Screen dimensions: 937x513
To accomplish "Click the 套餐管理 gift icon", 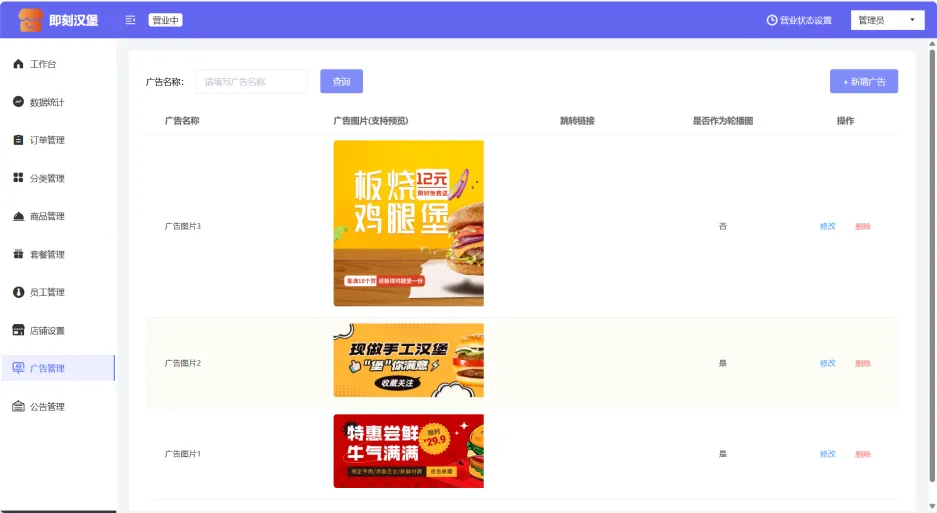I will point(18,254).
